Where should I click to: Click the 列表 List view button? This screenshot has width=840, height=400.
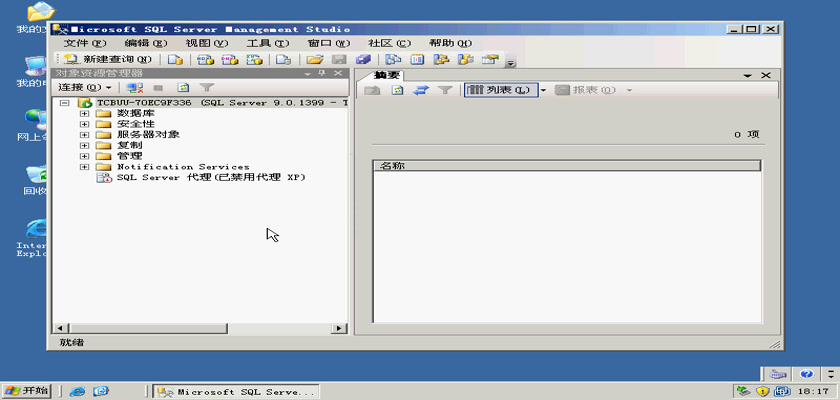coord(501,90)
